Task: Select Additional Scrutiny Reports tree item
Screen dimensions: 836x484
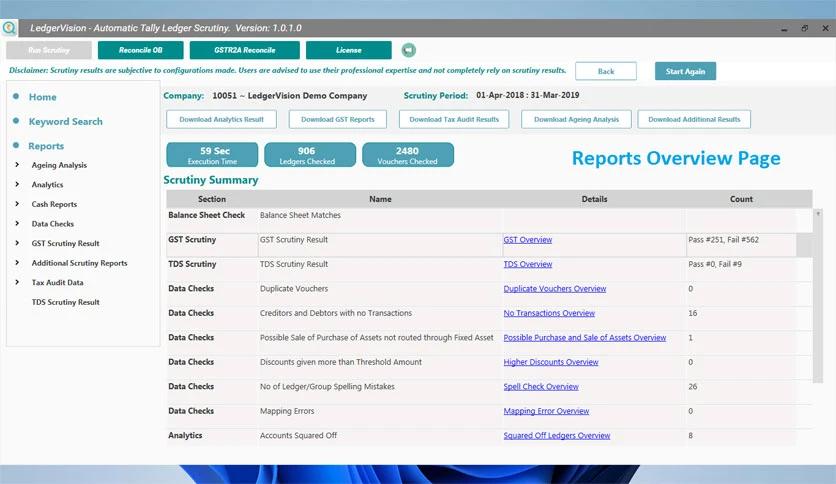Action: [79, 263]
